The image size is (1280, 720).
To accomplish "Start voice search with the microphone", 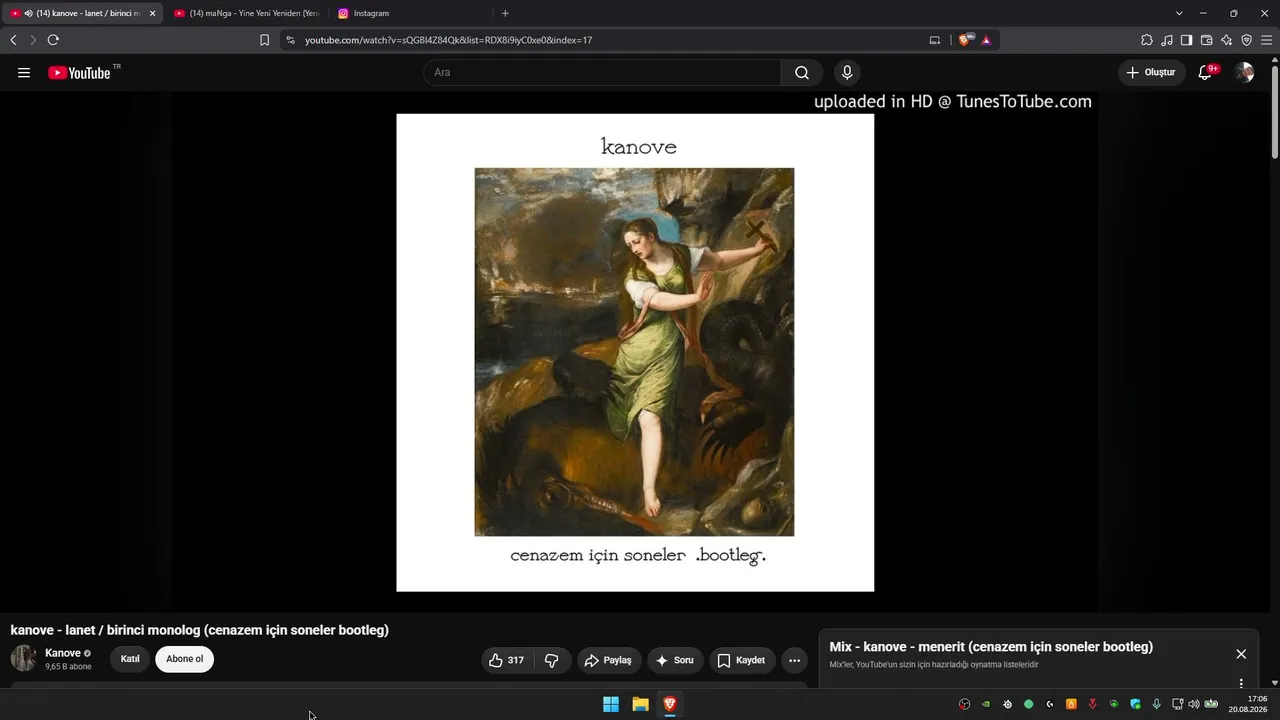I will tap(847, 72).
